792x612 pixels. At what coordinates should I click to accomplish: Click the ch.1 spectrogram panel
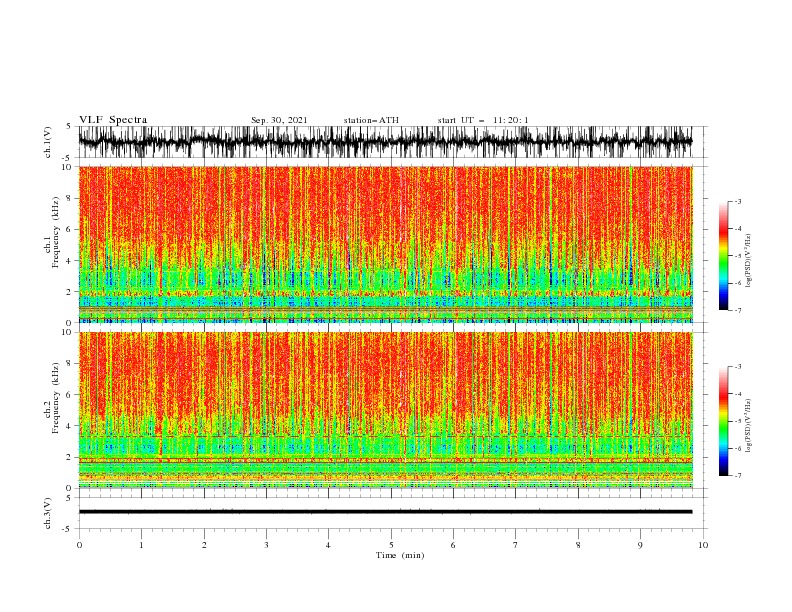click(x=385, y=244)
